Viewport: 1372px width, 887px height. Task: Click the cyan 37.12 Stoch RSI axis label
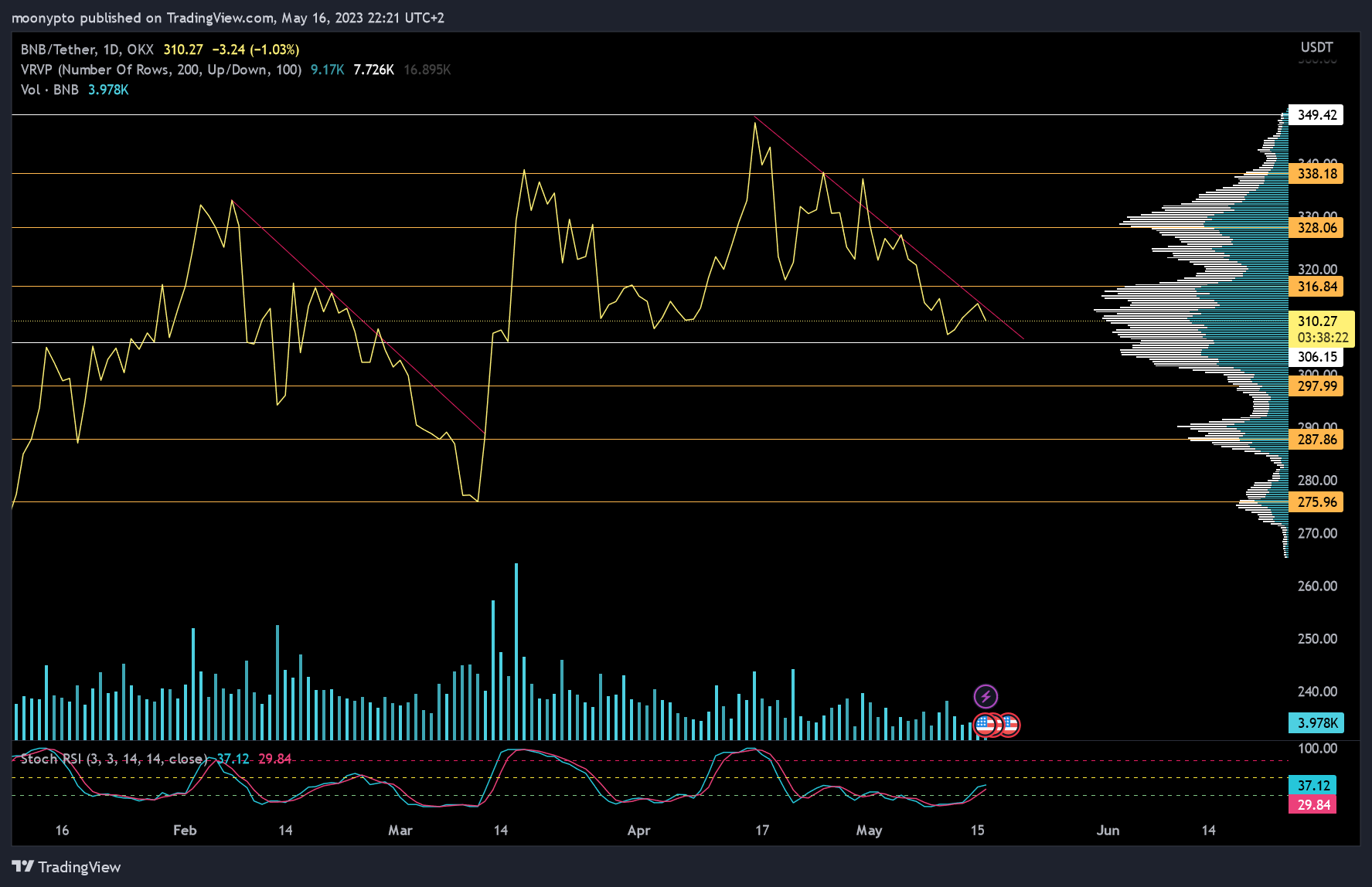pyautogui.click(x=1312, y=785)
